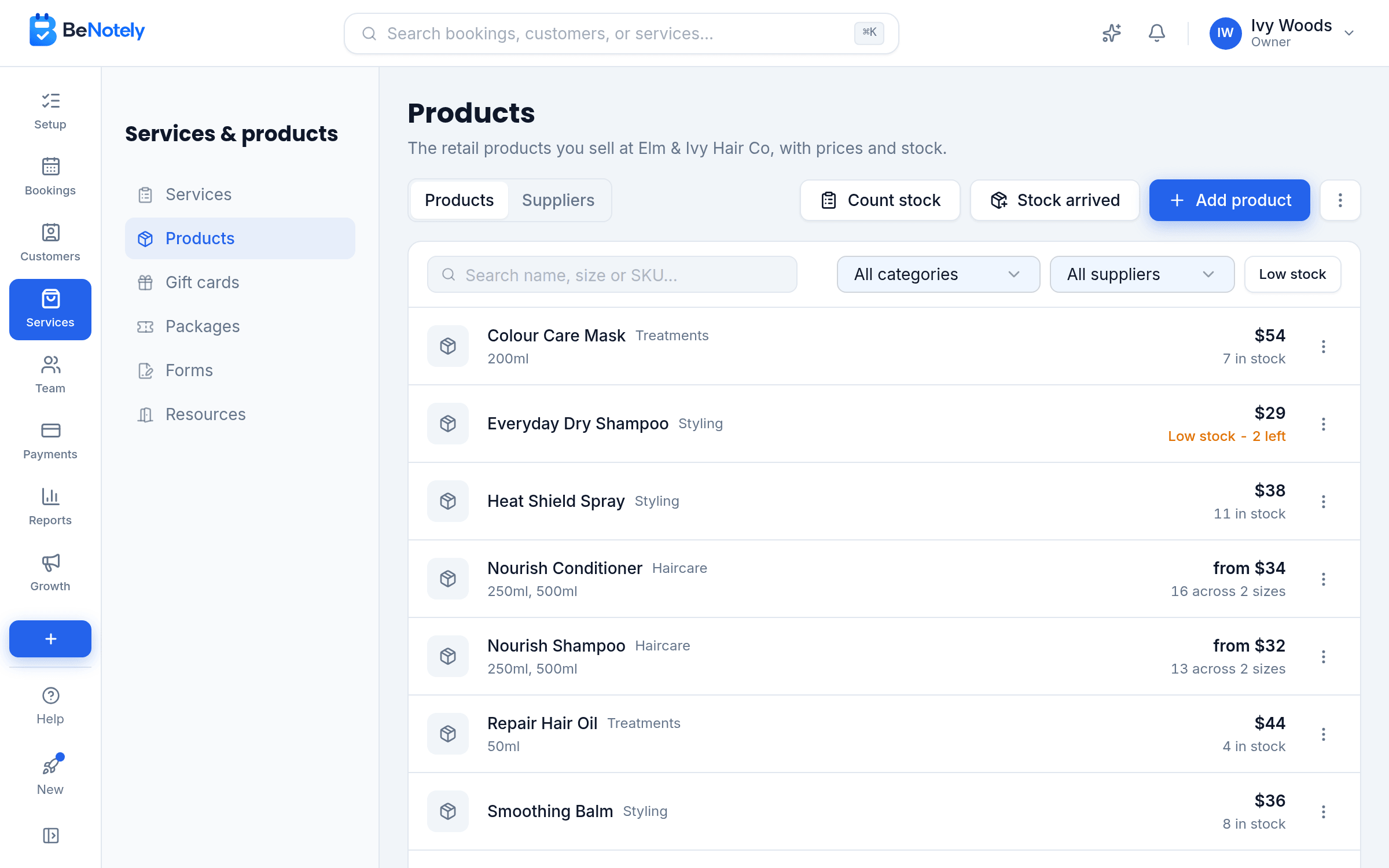Focus the global bookings search field
1389x868 pixels.
621,34
